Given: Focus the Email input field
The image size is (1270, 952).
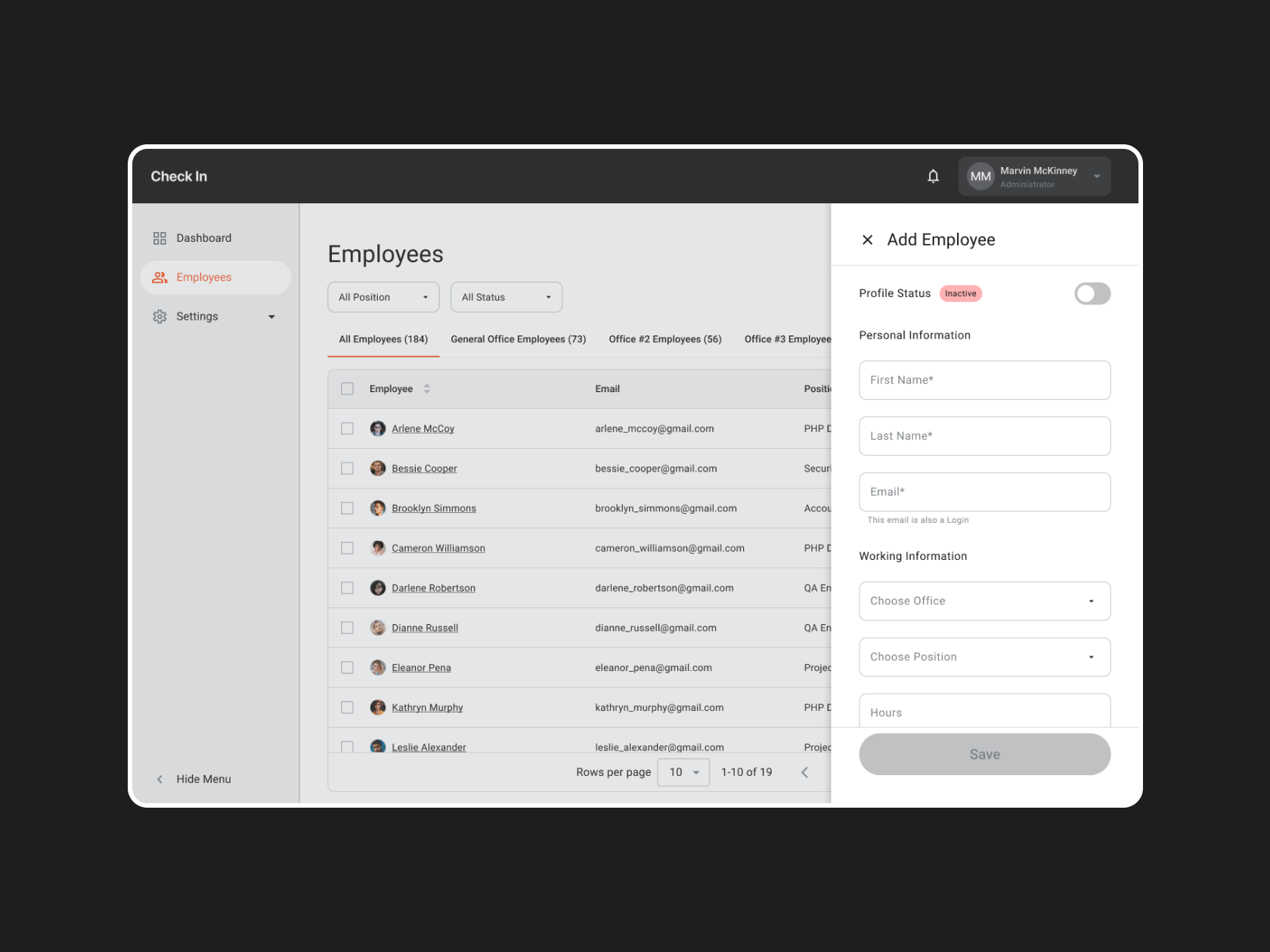Looking at the screenshot, I should (984, 492).
